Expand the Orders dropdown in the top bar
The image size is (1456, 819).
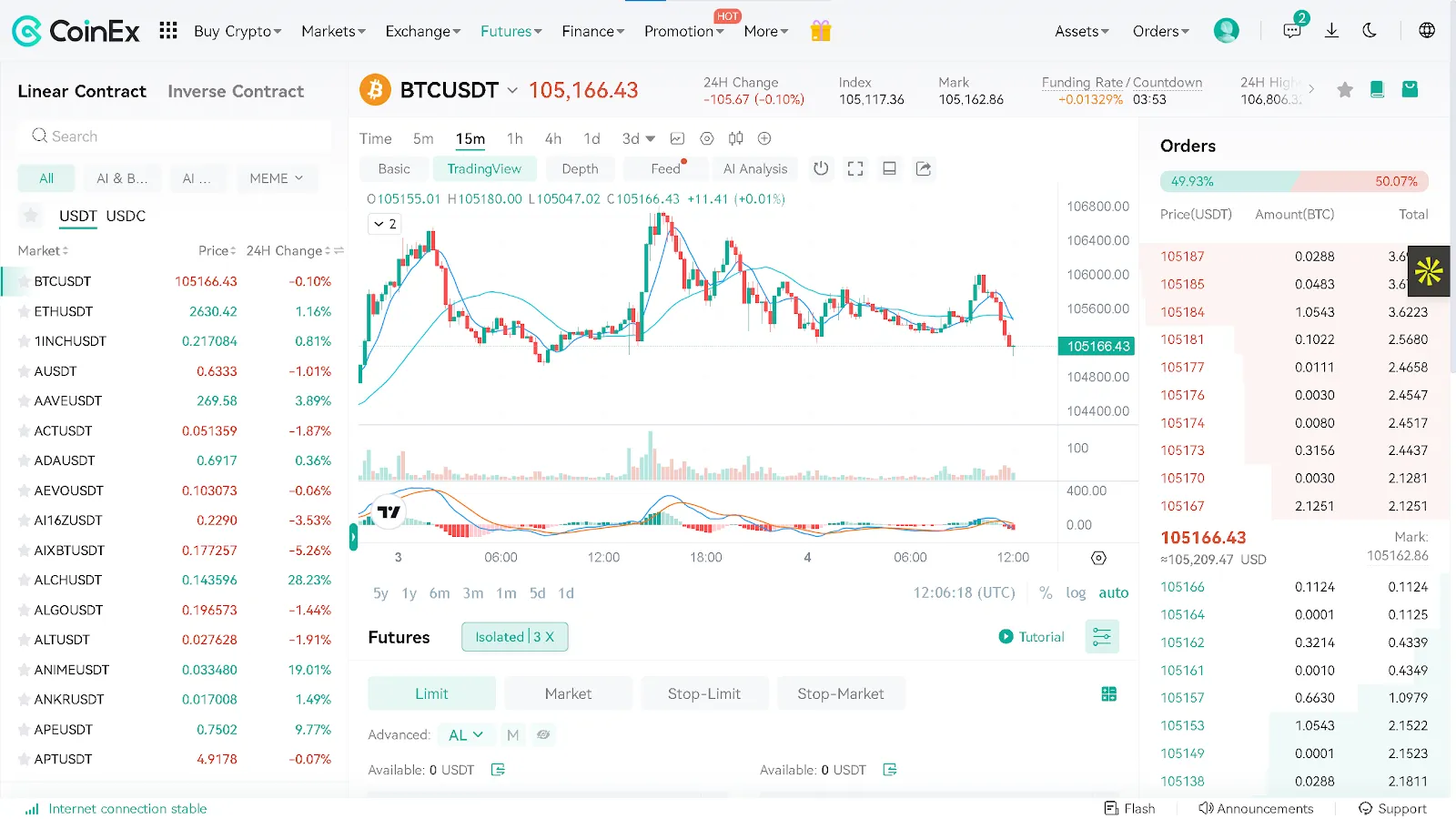point(1161,31)
